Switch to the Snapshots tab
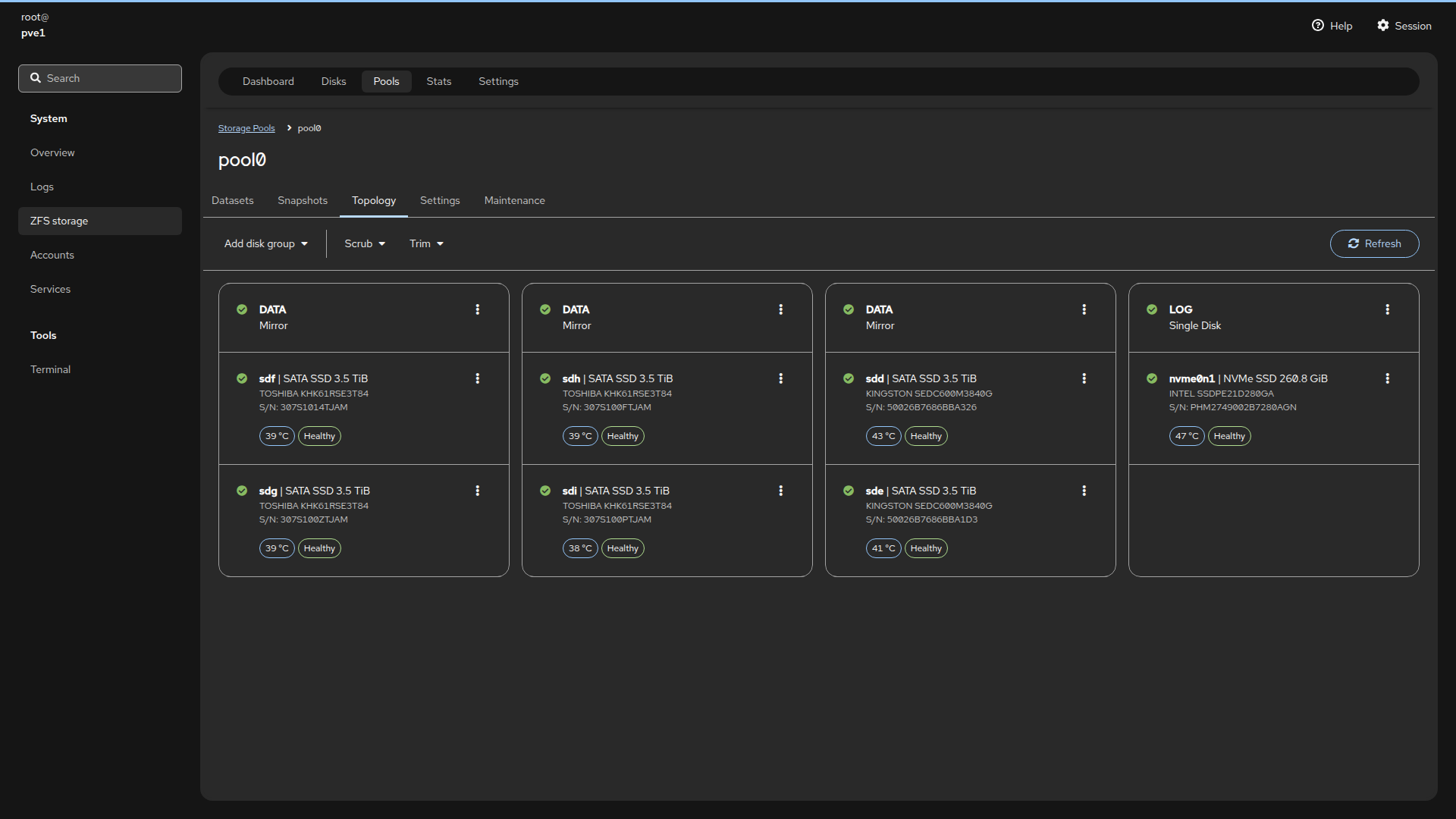 [303, 200]
